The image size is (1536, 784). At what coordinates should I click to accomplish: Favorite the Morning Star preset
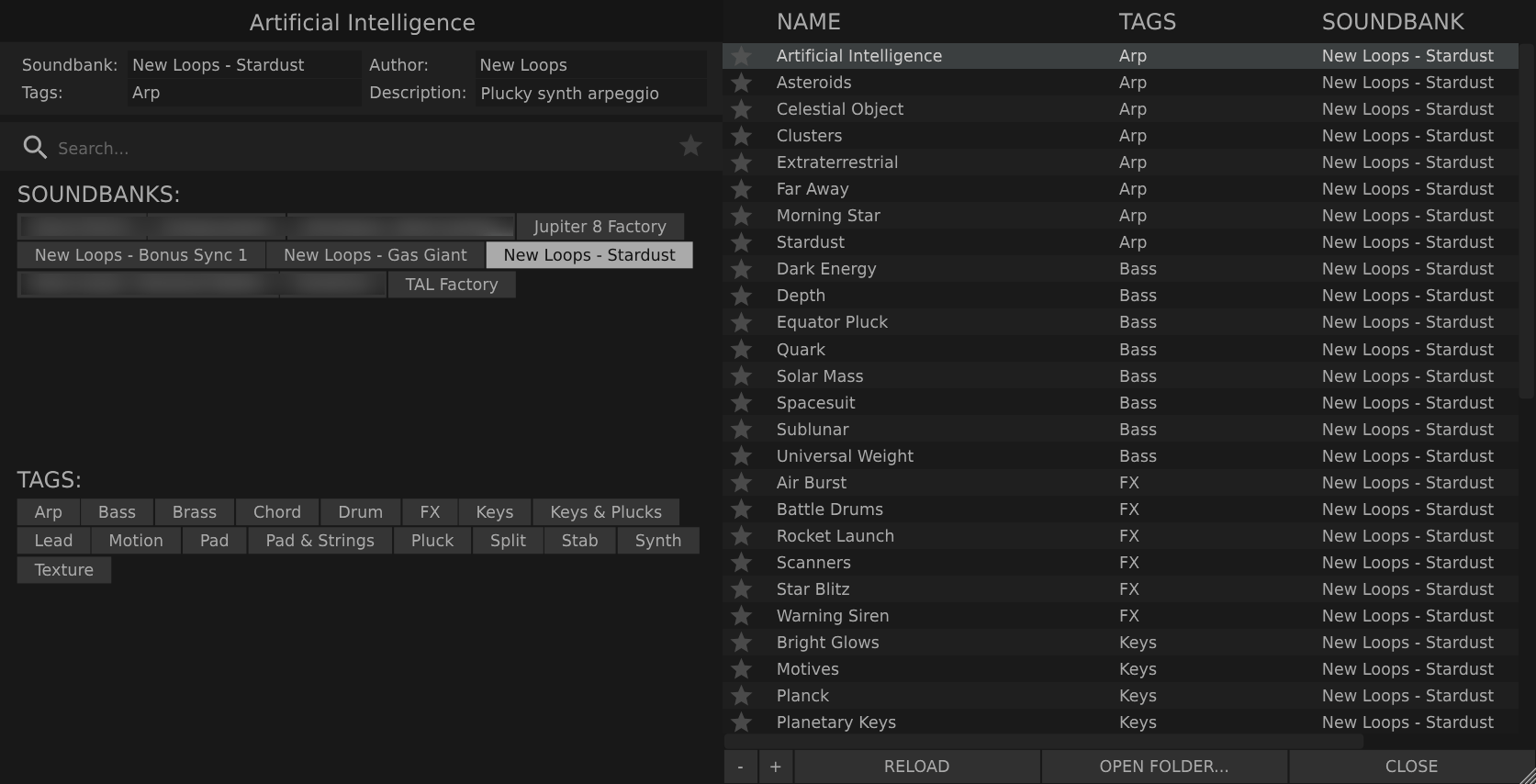point(742,216)
